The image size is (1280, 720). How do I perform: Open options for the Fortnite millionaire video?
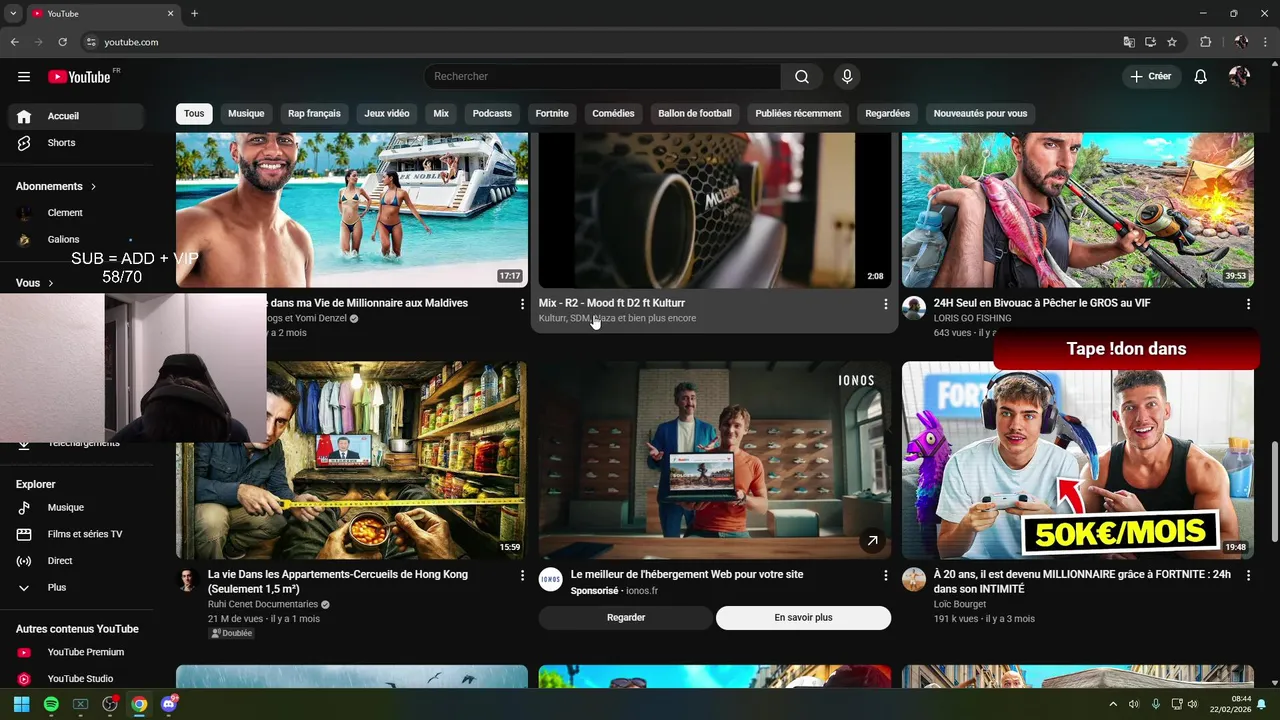click(1248, 575)
